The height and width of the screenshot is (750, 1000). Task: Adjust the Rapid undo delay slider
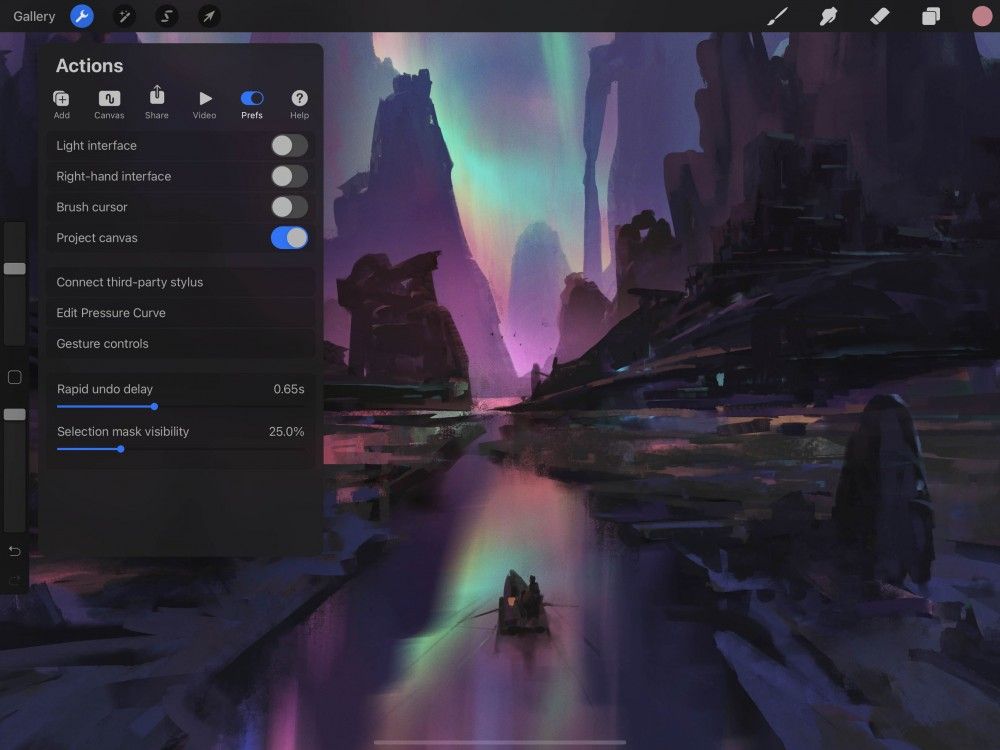[154, 407]
